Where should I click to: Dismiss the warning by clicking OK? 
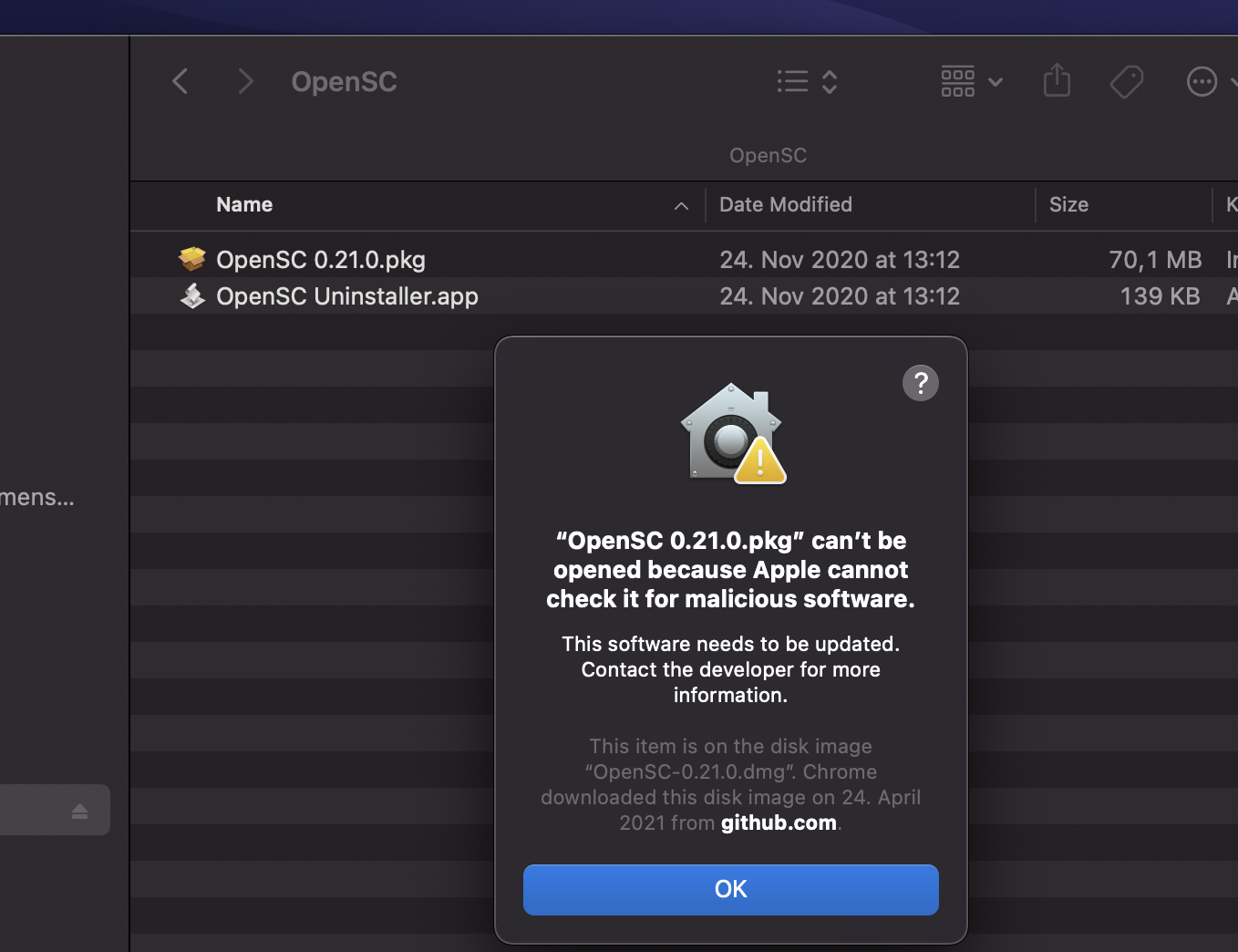[x=730, y=889]
